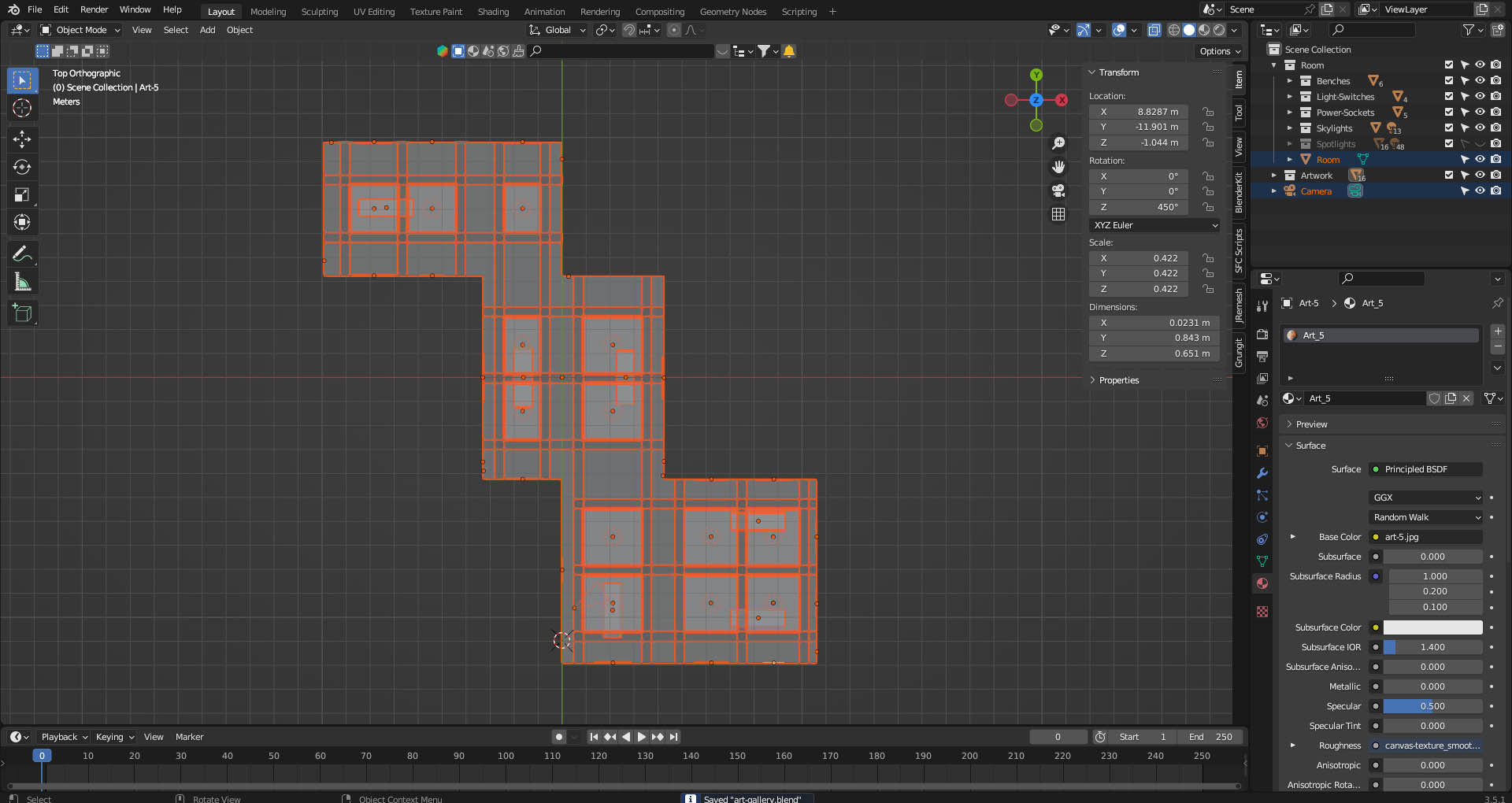Click the End frame 250 field
1512x803 pixels.
tap(1211, 737)
